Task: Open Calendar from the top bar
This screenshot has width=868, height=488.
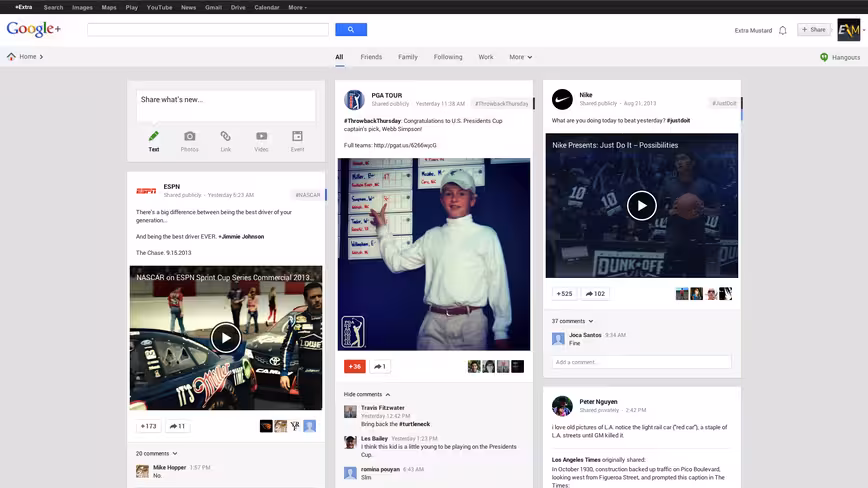Action: [x=267, y=7]
